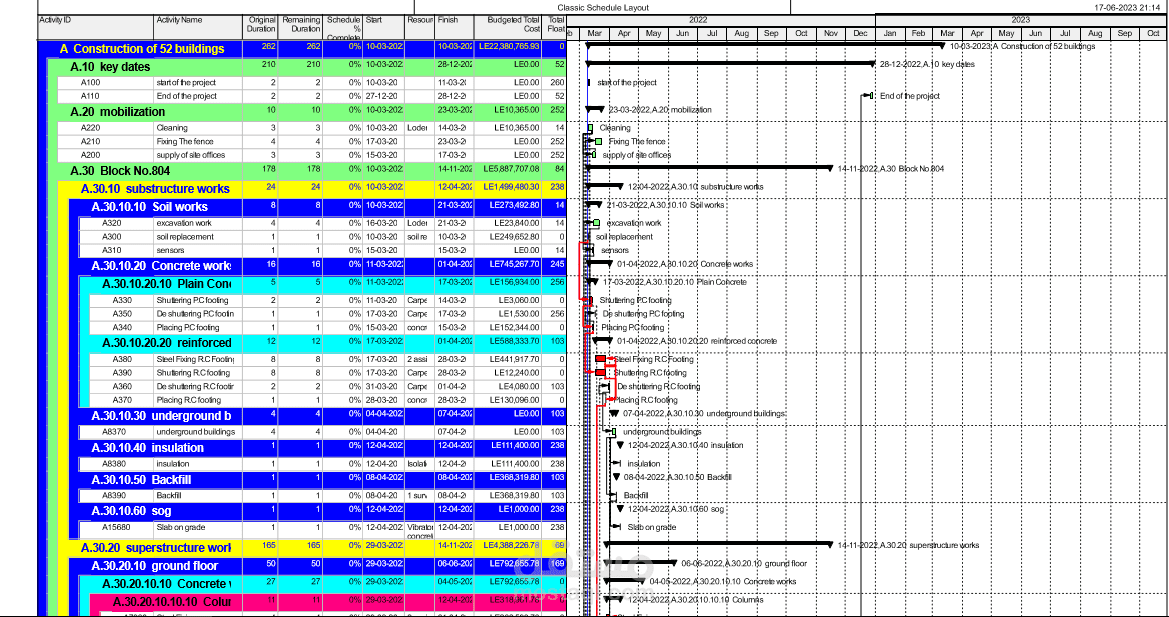Select WBS band A.30.10.20.20 reinforced
This screenshot has width=1169, height=617.
click(x=323, y=343)
